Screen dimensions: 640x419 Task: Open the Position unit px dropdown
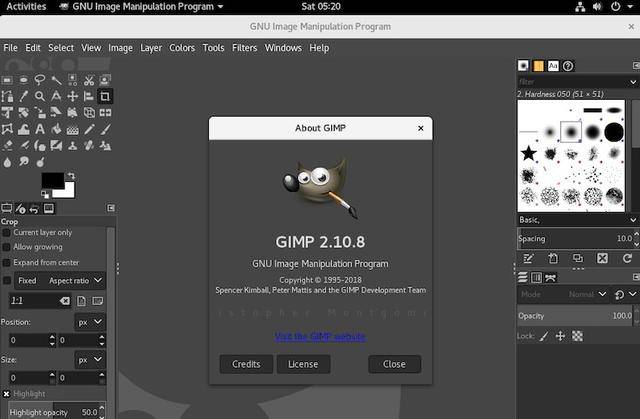click(90, 322)
